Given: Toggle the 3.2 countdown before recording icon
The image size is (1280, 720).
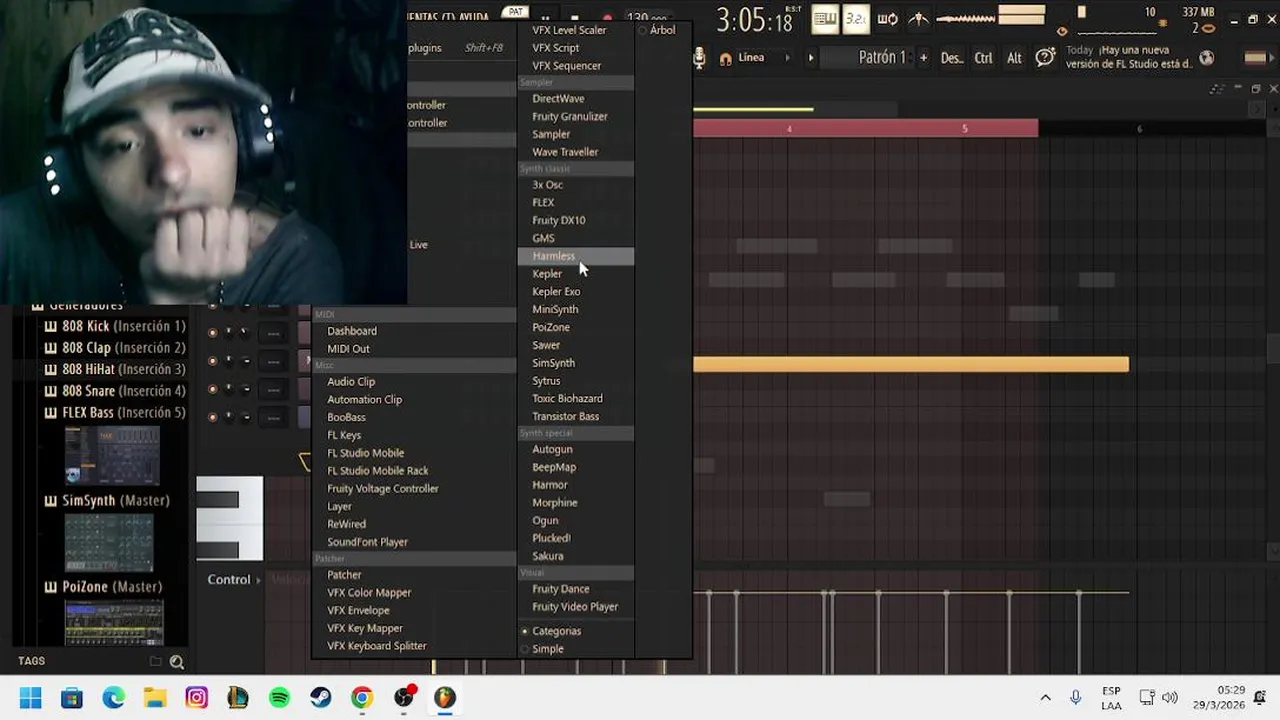Looking at the screenshot, I should click(856, 18).
